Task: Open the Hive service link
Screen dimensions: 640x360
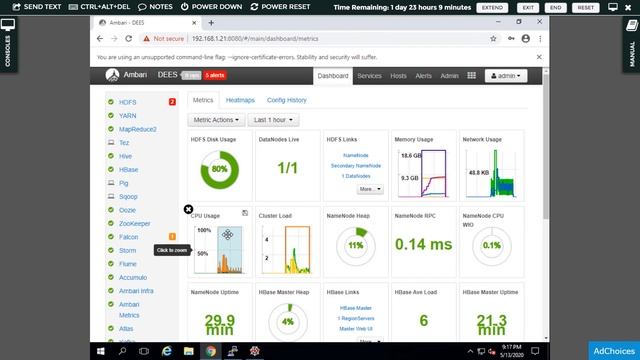Action: [x=125, y=156]
